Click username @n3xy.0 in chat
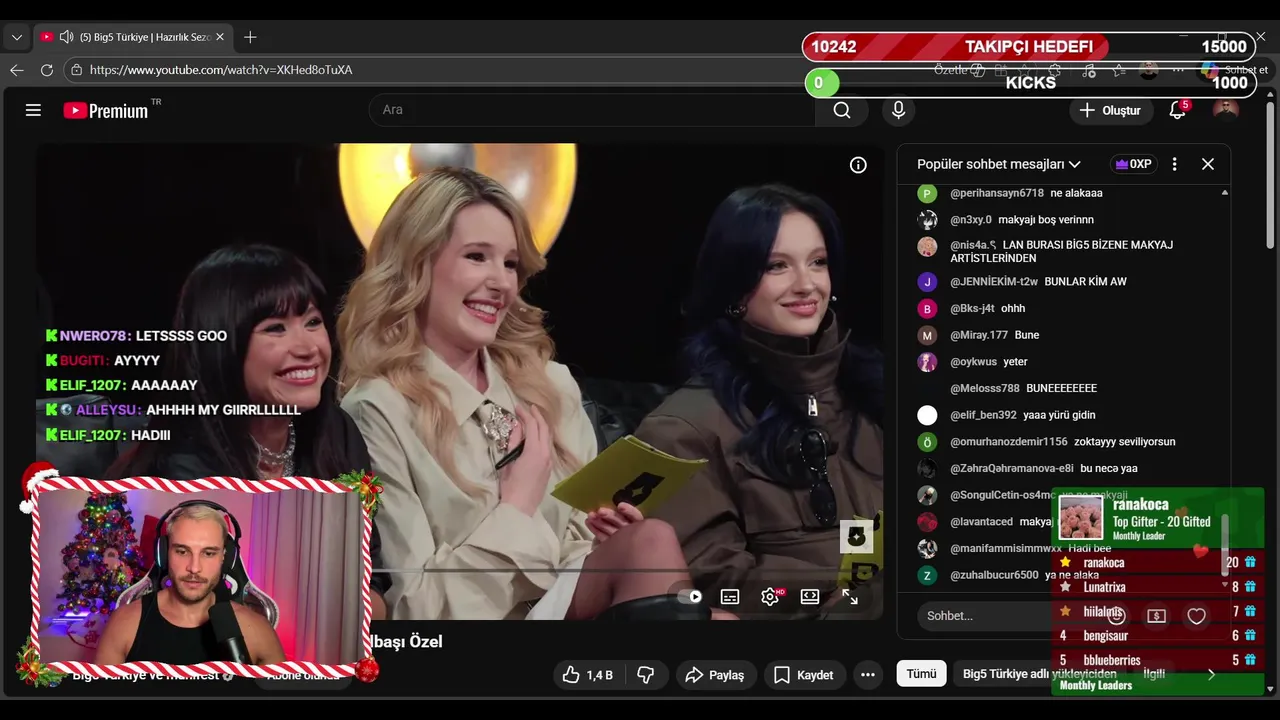The width and height of the screenshot is (1280, 720). click(971, 220)
